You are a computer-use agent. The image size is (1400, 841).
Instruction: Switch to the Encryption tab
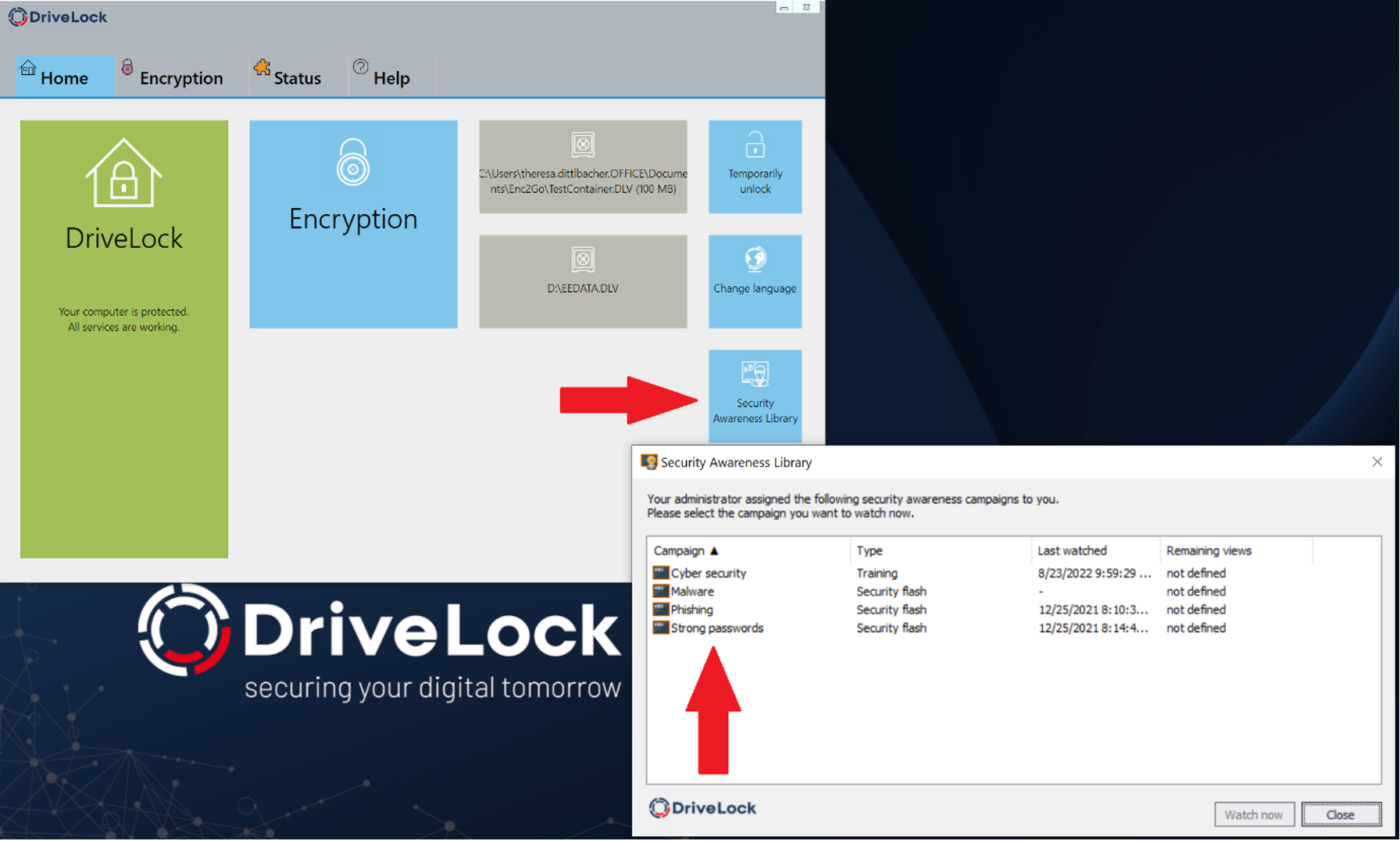(x=180, y=77)
